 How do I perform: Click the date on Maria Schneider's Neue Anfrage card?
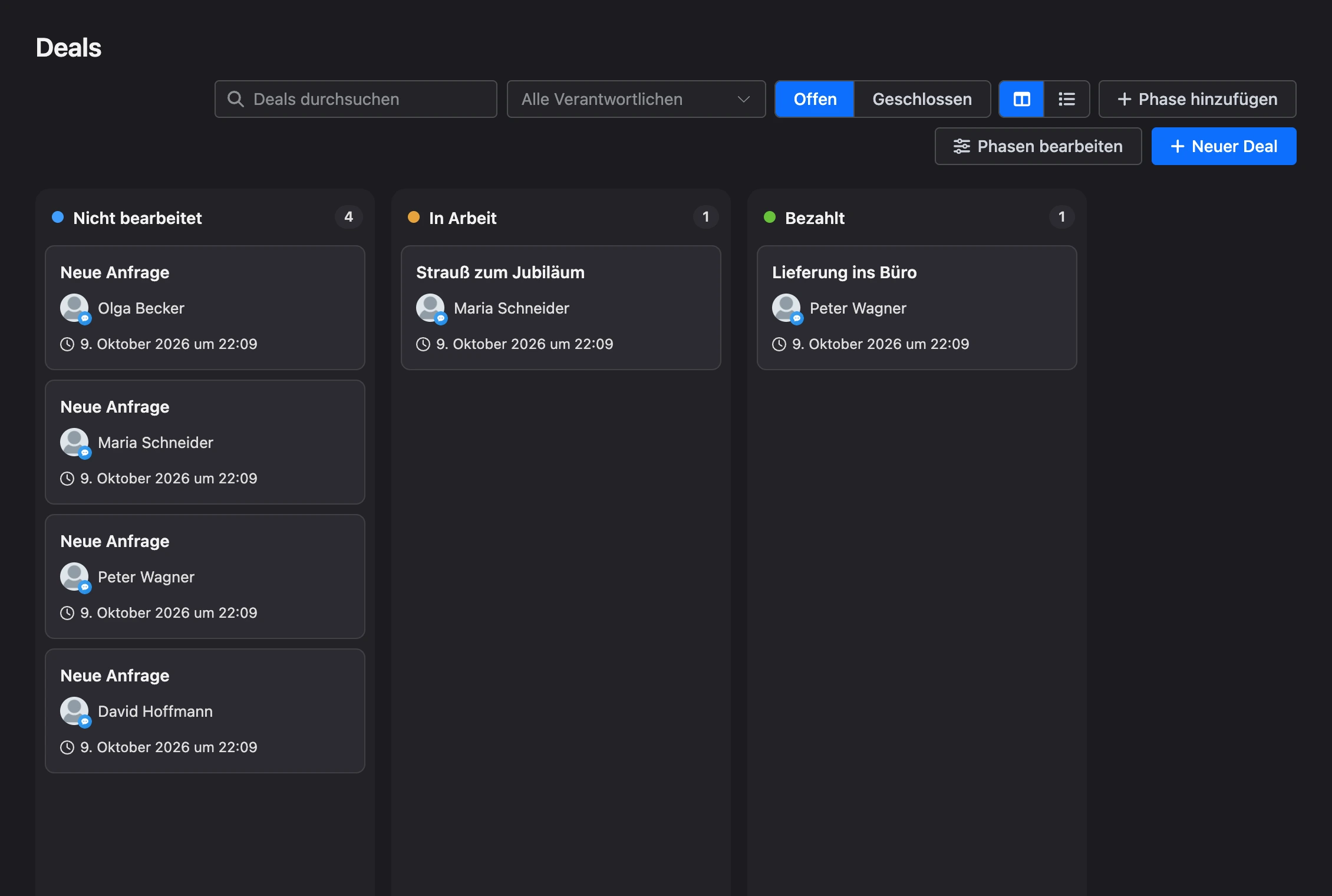pyautogui.click(x=169, y=479)
